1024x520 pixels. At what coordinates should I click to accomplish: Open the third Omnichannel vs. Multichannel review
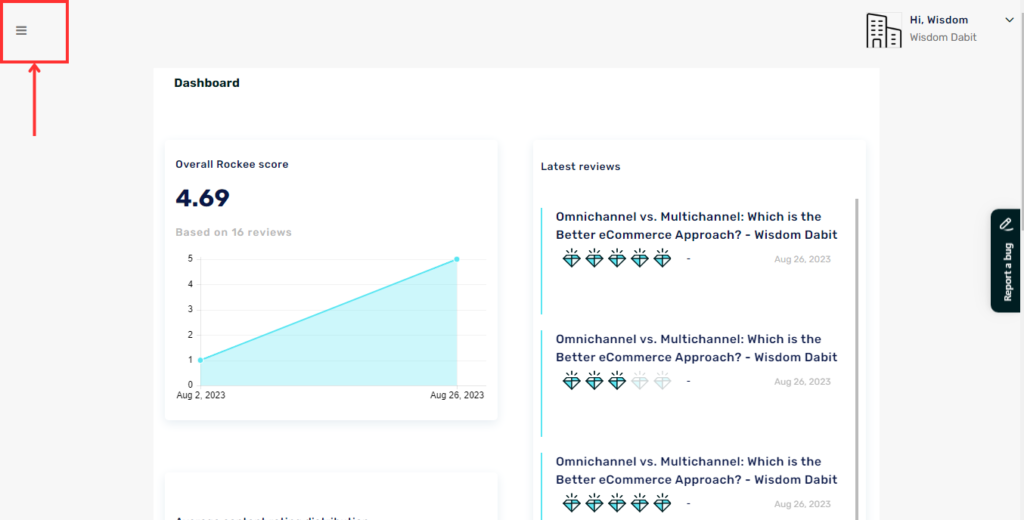[x=696, y=470]
